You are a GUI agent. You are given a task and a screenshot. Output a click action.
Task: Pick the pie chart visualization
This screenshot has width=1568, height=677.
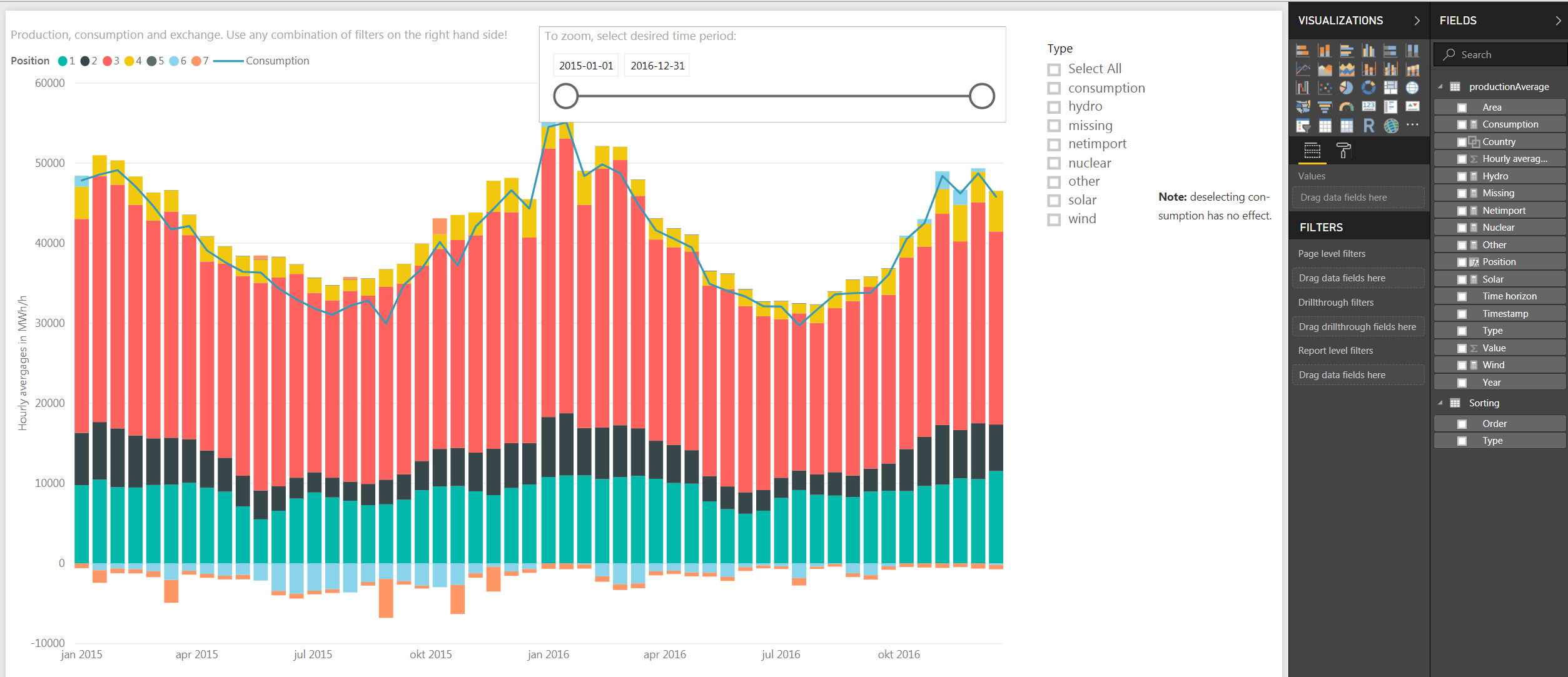tap(1347, 88)
